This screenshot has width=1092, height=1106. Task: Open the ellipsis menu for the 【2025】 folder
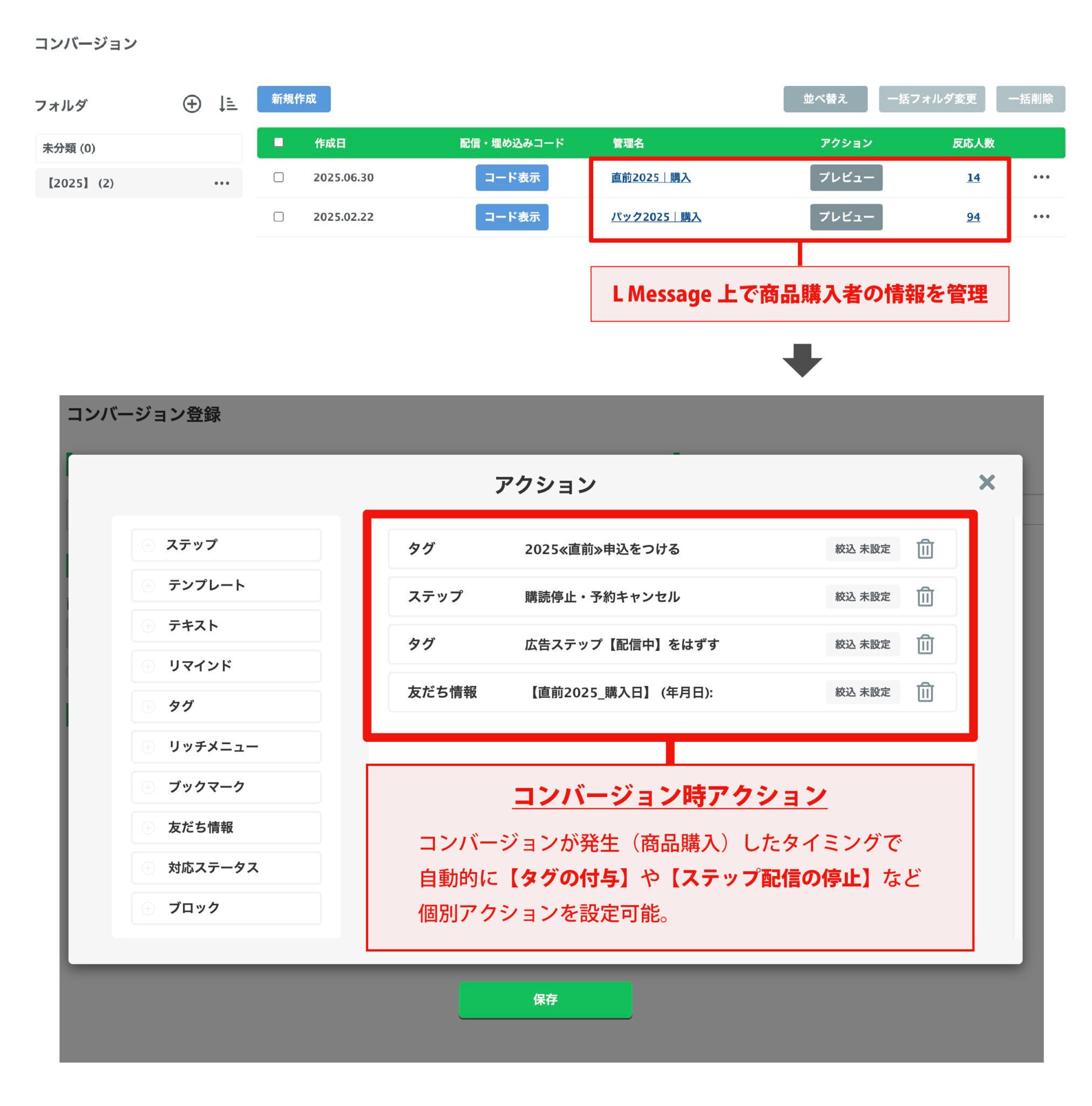(222, 183)
